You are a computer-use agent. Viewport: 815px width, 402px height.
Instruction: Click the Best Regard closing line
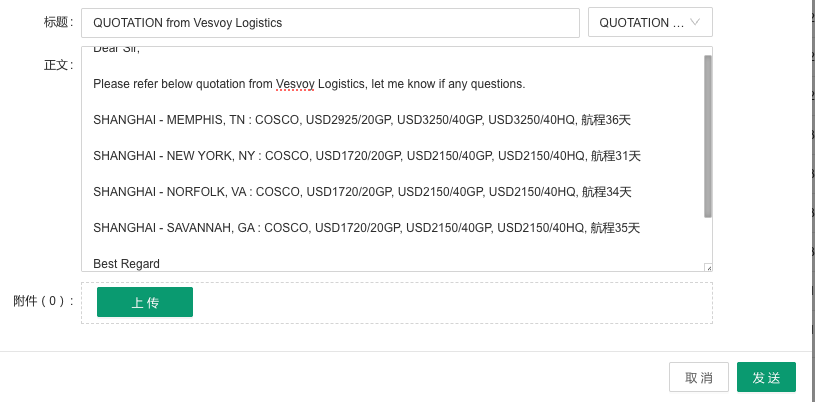126,264
